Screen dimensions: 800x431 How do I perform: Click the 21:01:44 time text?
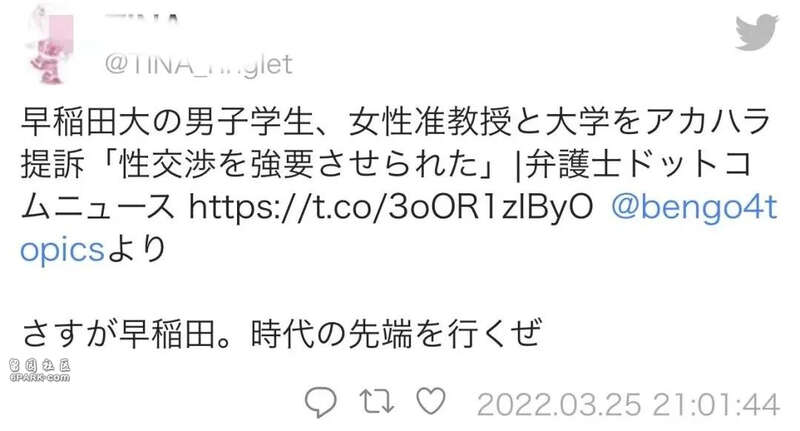(716, 405)
